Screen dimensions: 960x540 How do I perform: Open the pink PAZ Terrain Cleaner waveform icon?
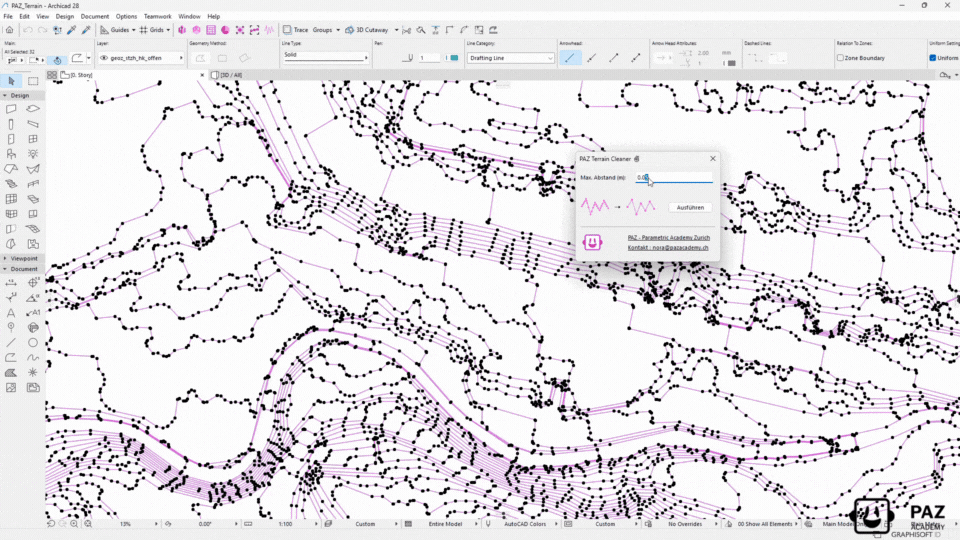tap(269, 29)
